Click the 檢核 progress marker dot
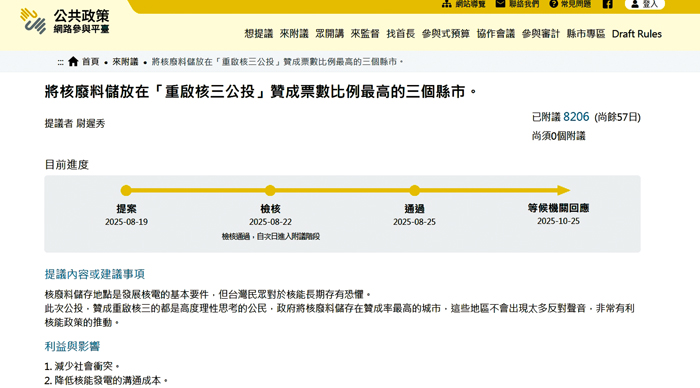Image resolution: width=700 pixels, height=388 pixels. (x=270, y=191)
